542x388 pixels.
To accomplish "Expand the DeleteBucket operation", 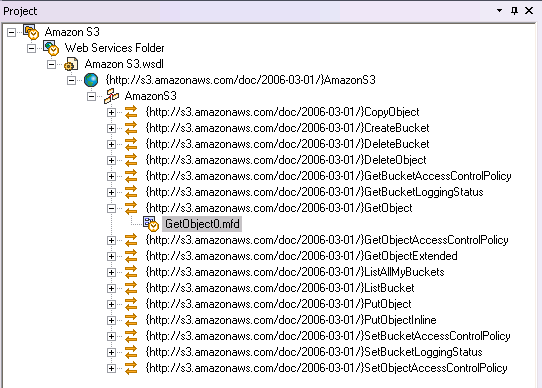I will (x=111, y=144).
